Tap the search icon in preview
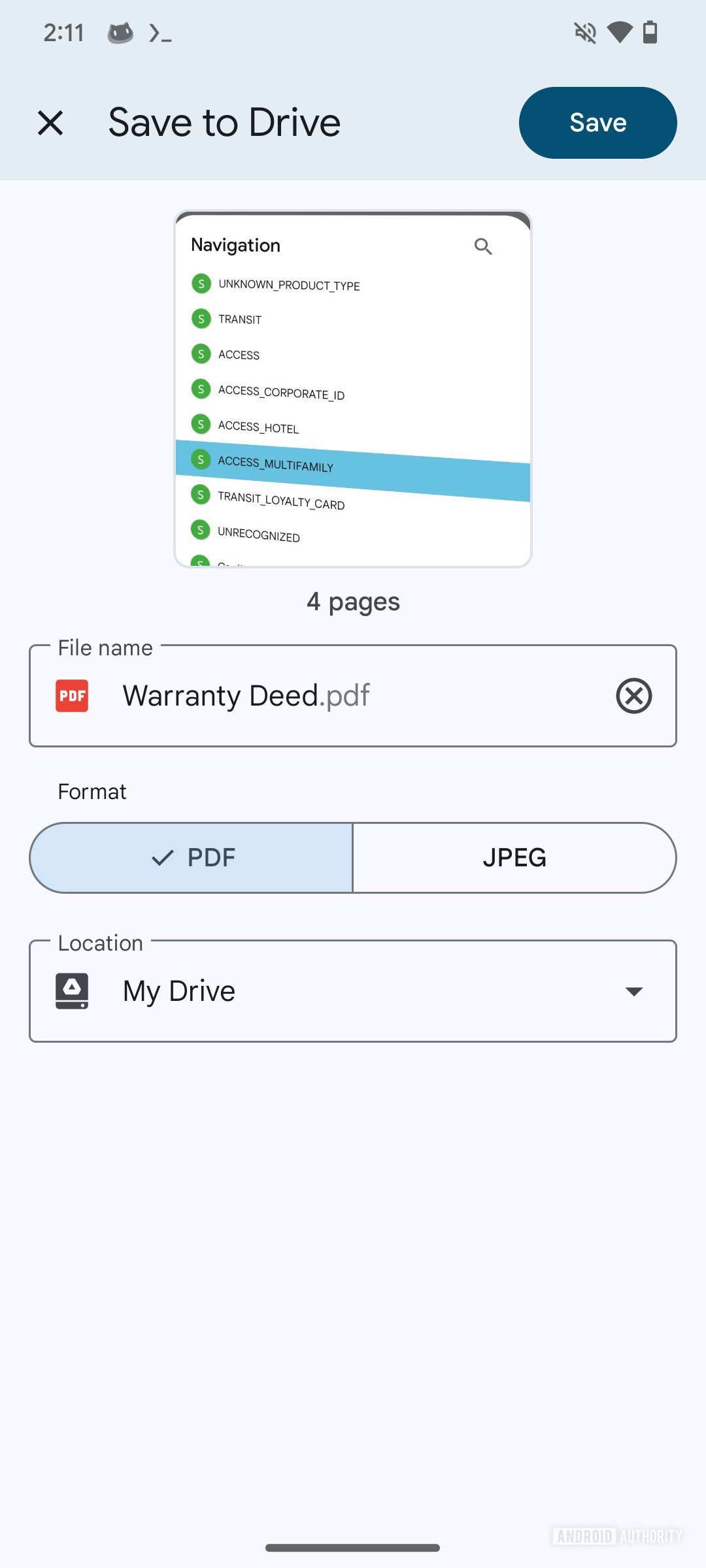 coord(483,246)
